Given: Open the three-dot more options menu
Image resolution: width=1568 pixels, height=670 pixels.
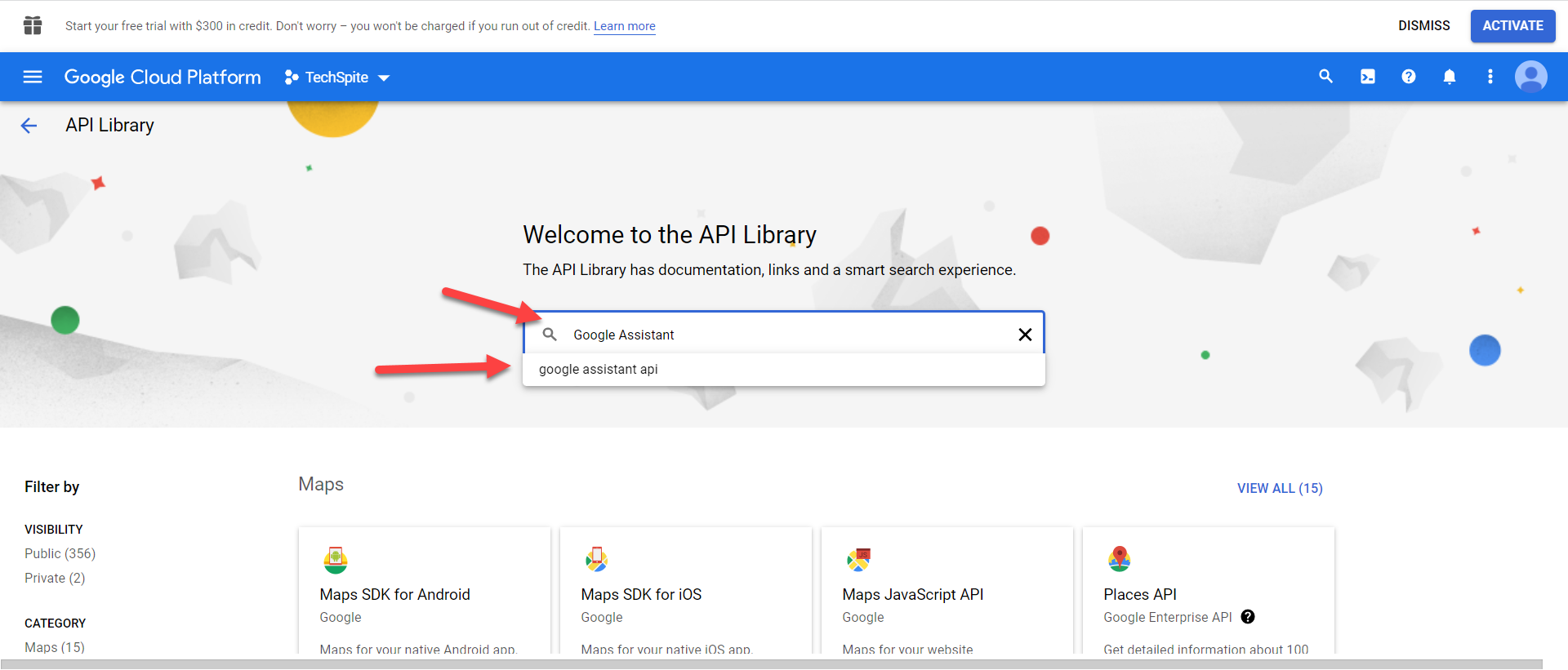Looking at the screenshot, I should [x=1490, y=77].
